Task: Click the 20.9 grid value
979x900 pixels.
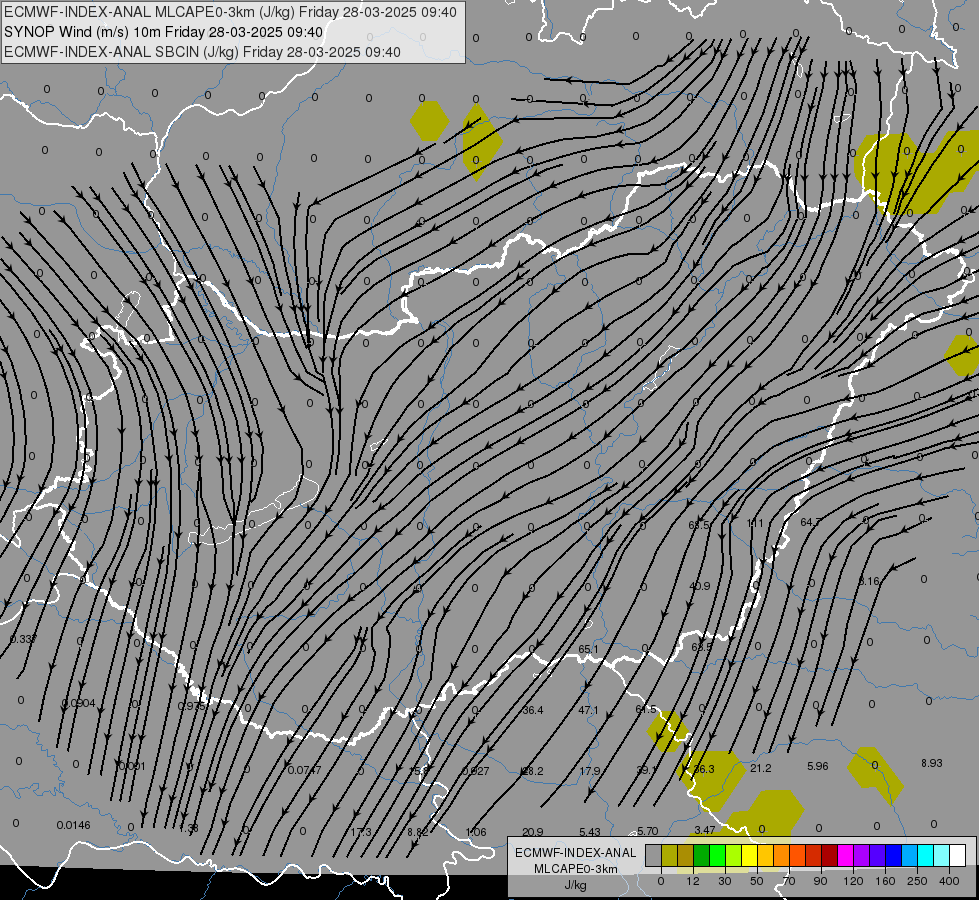Action: pyautogui.click(x=533, y=832)
